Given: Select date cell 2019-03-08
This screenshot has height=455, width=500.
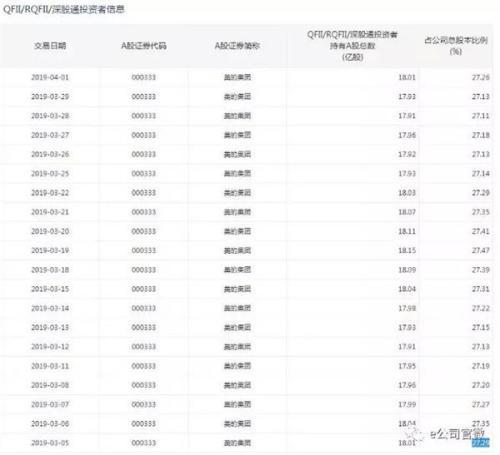Looking at the screenshot, I should 50,385.
